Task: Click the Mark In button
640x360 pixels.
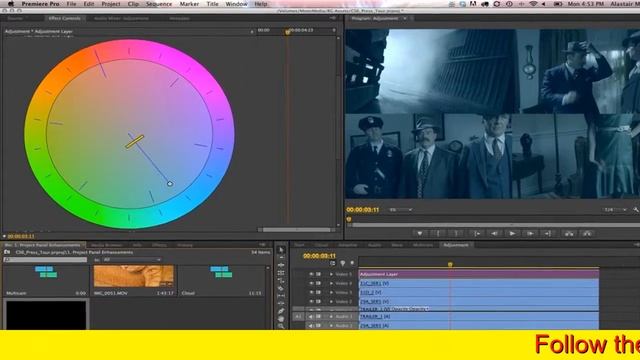Action: click(x=438, y=233)
